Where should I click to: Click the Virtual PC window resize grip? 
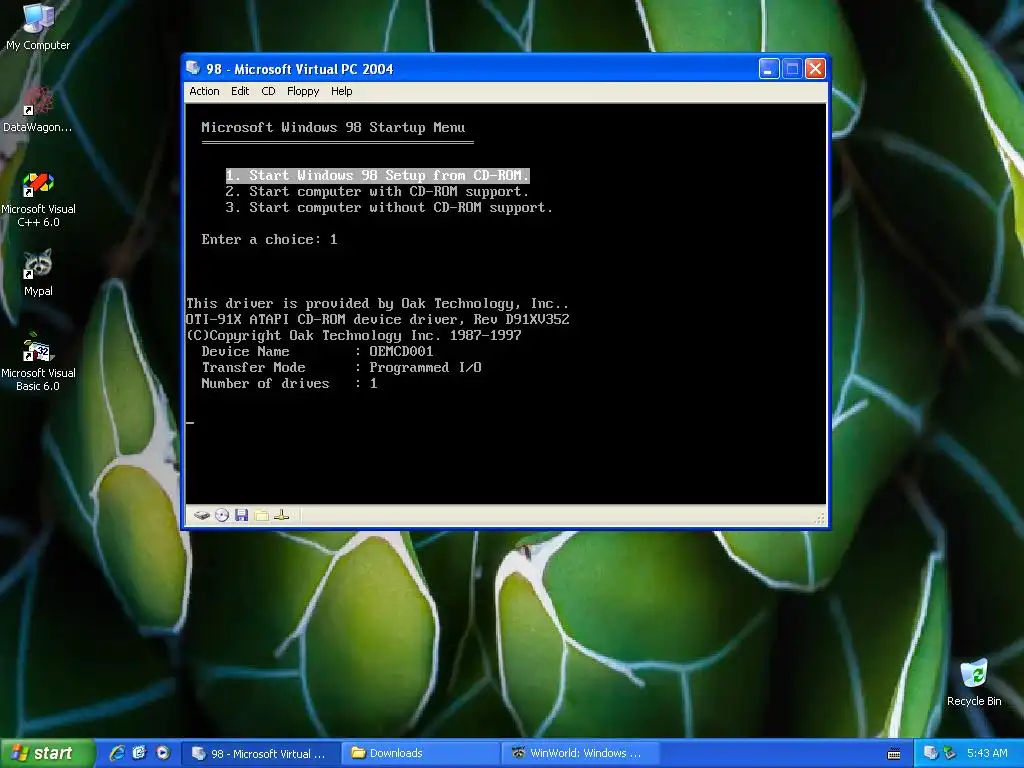820,519
